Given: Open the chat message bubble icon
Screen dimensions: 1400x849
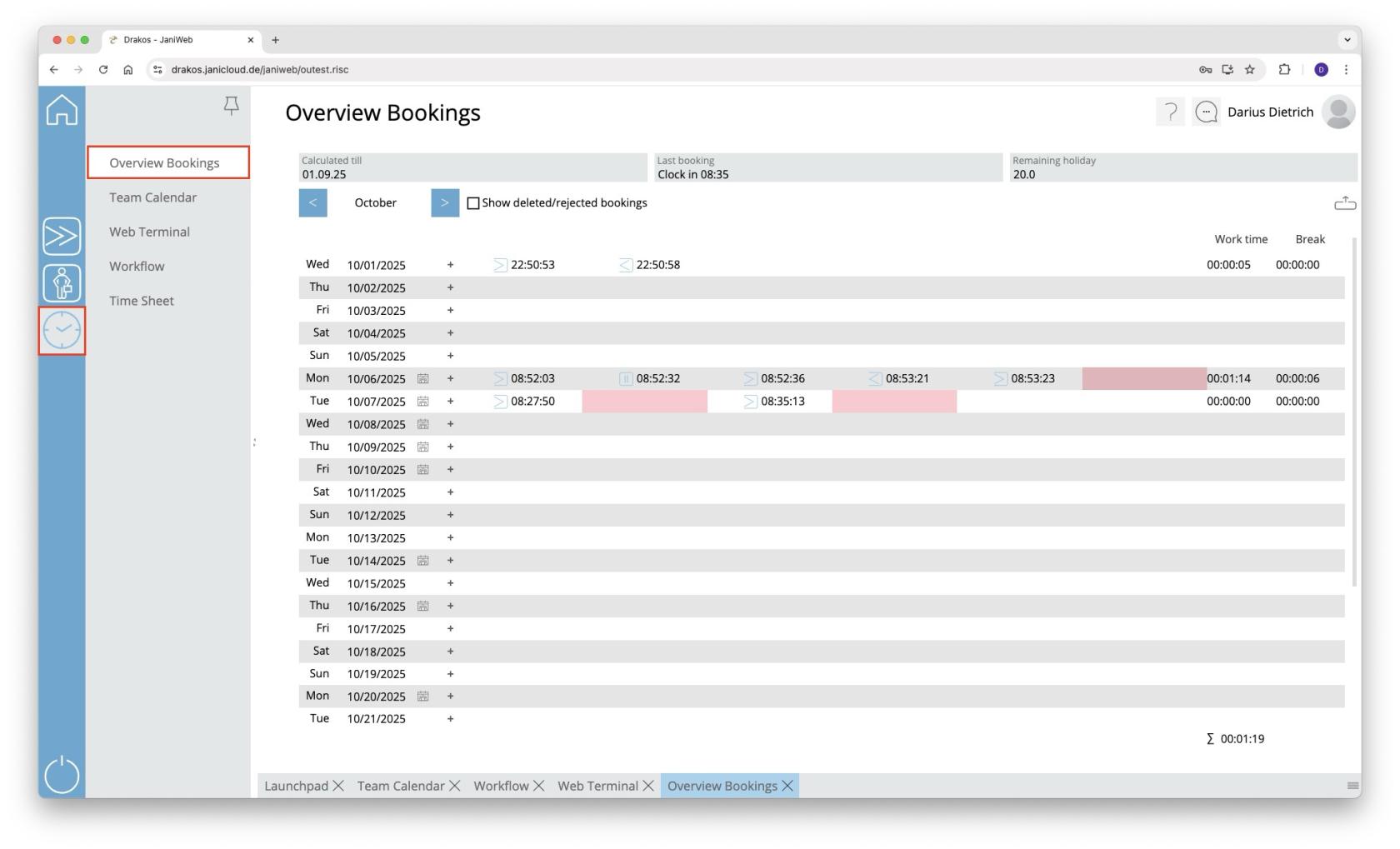Looking at the screenshot, I should point(1206,112).
